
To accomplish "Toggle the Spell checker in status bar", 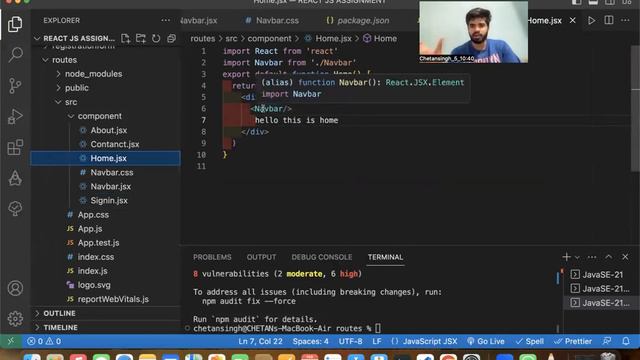I will [x=529, y=341].
